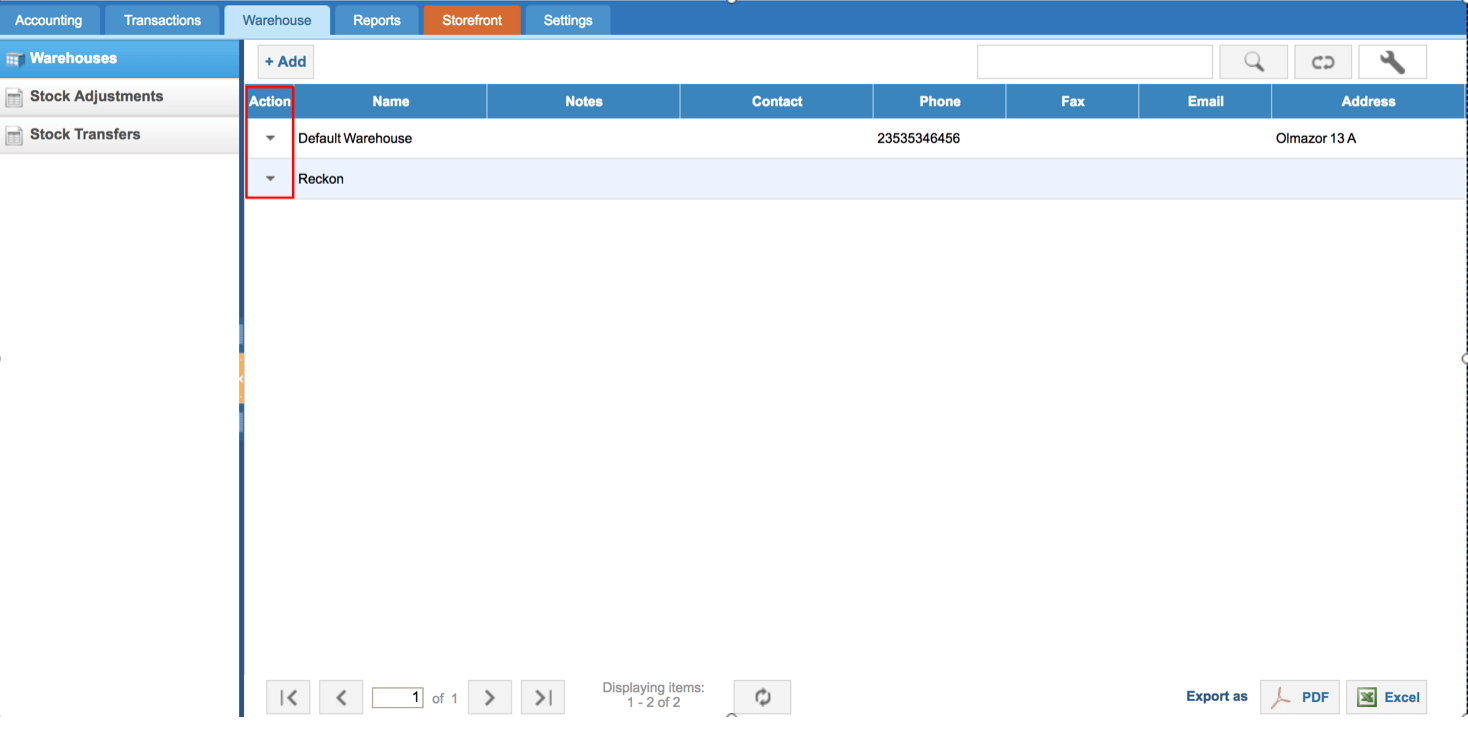The height and width of the screenshot is (733, 1468).
Task: Open the Settings tab
Action: (568, 20)
